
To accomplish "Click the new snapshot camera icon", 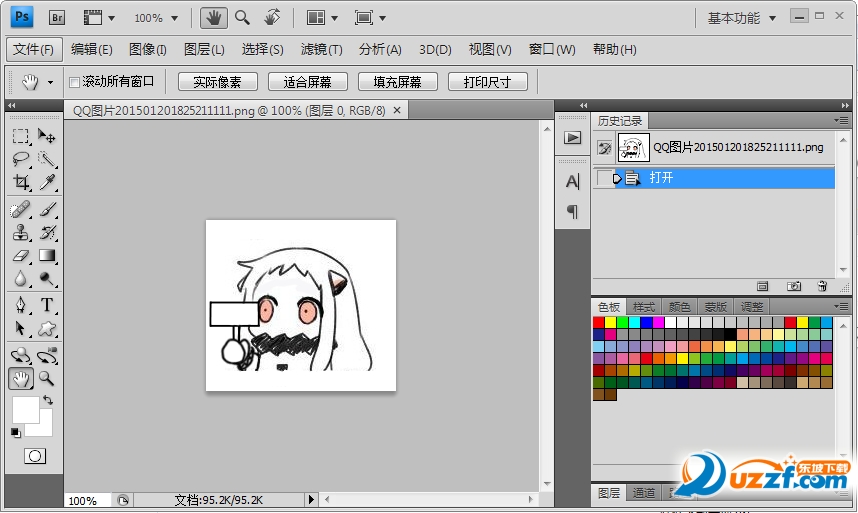I will point(793,286).
